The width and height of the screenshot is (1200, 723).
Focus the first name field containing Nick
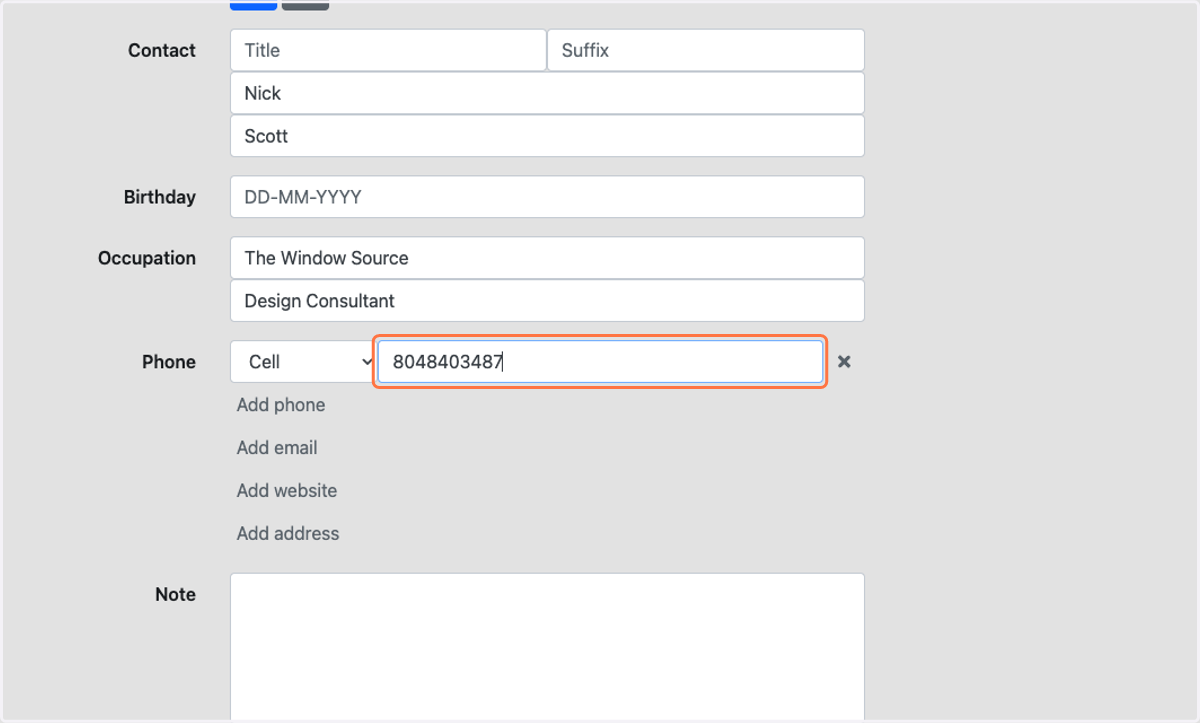pyautogui.click(x=547, y=93)
